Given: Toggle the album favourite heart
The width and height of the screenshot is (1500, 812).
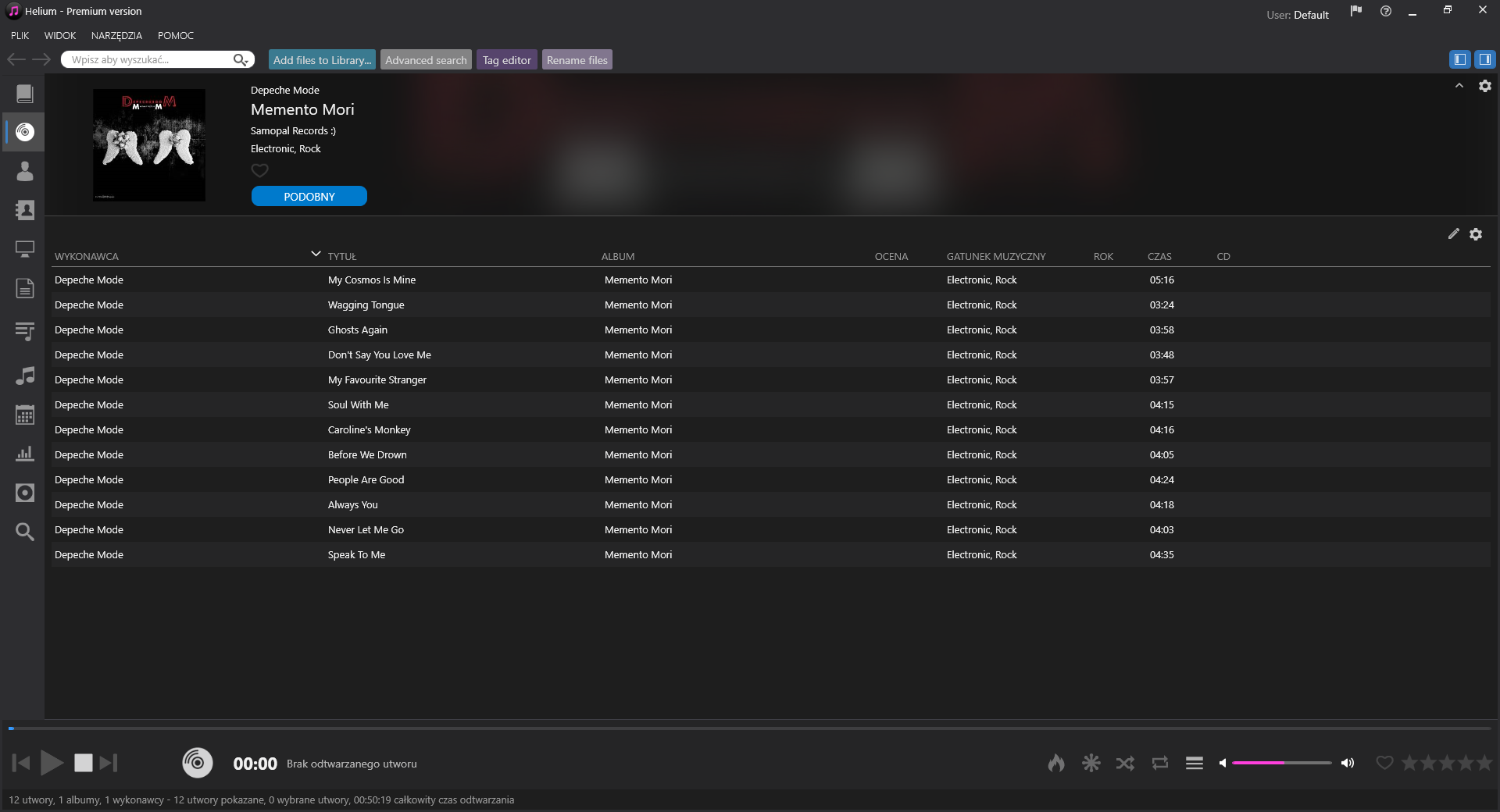Looking at the screenshot, I should pyautogui.click(x=259, y=170).
